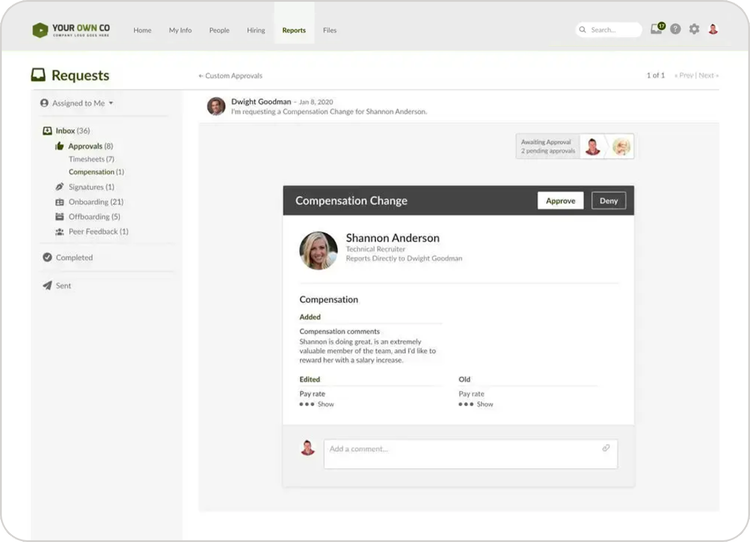
Task: Click the Requests inbox tray icon
Action: (x=38, y=75)
